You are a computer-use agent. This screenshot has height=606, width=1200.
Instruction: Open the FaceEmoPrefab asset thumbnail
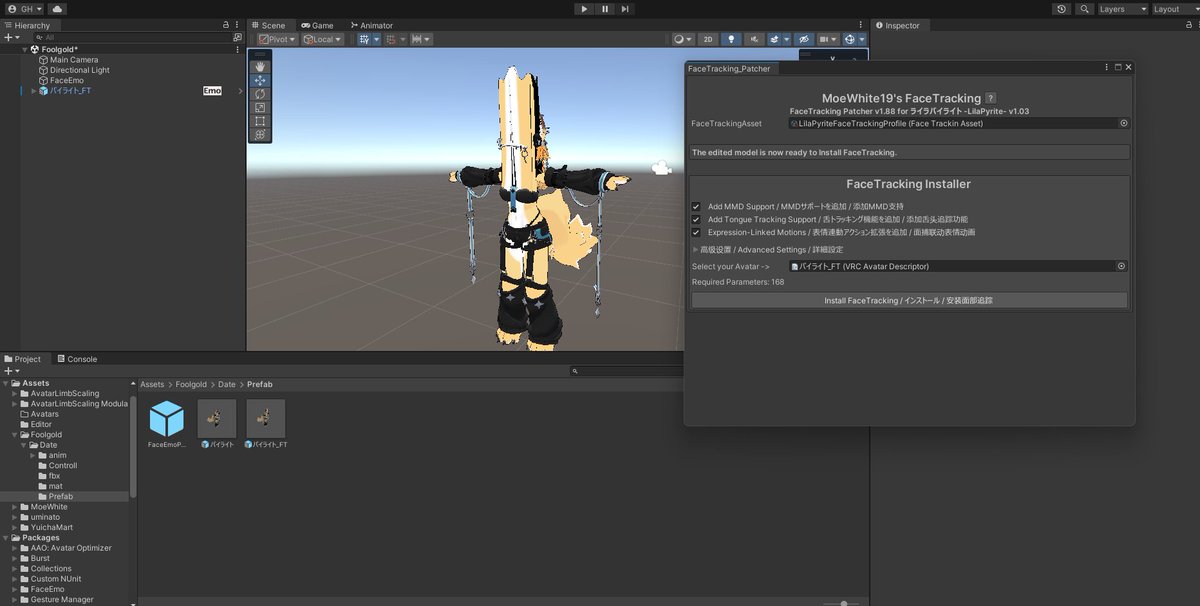point(166,418)
